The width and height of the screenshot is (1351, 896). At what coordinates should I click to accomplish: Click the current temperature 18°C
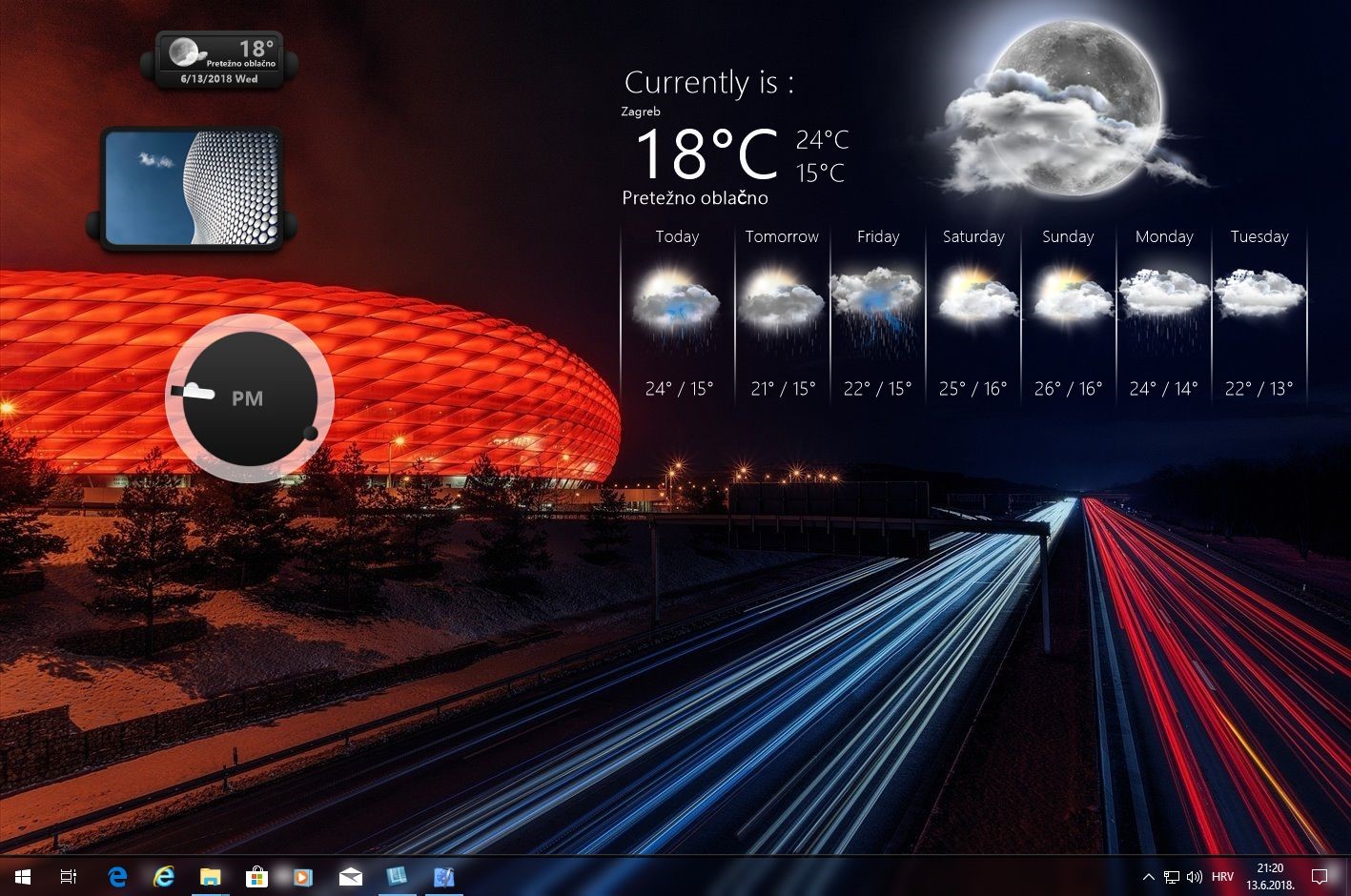pyautogui.click(x=706, y=155)
